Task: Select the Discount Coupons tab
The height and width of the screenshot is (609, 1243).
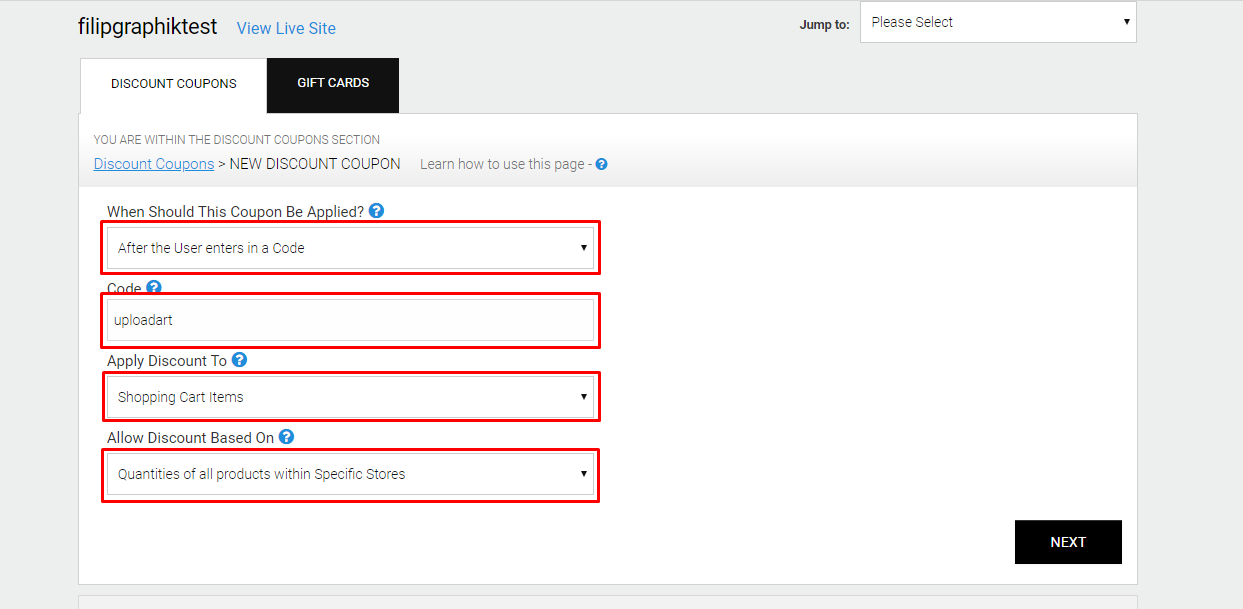Action: pos(174,84)
